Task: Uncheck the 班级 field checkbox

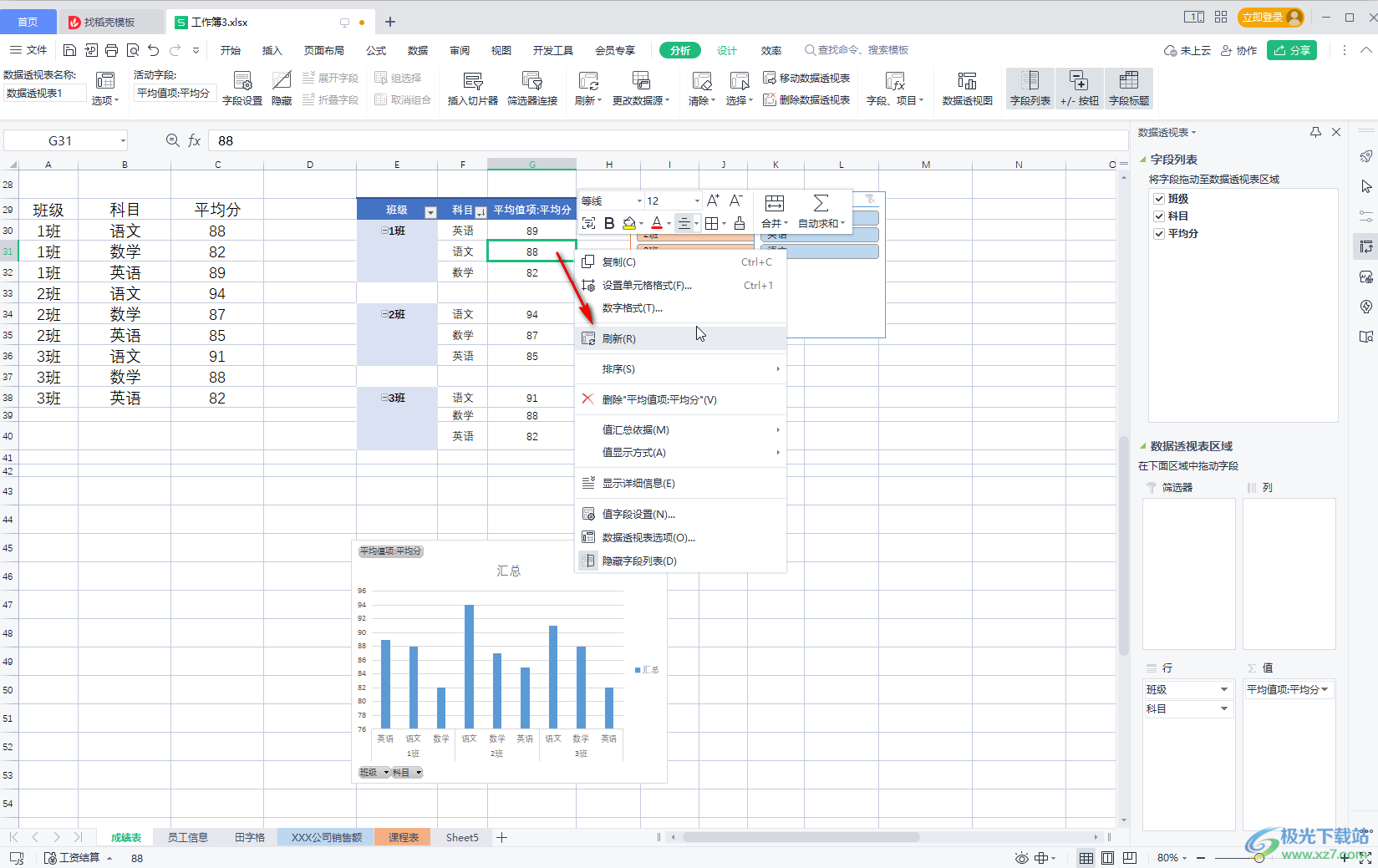Action: click(x=1159, y=199)
